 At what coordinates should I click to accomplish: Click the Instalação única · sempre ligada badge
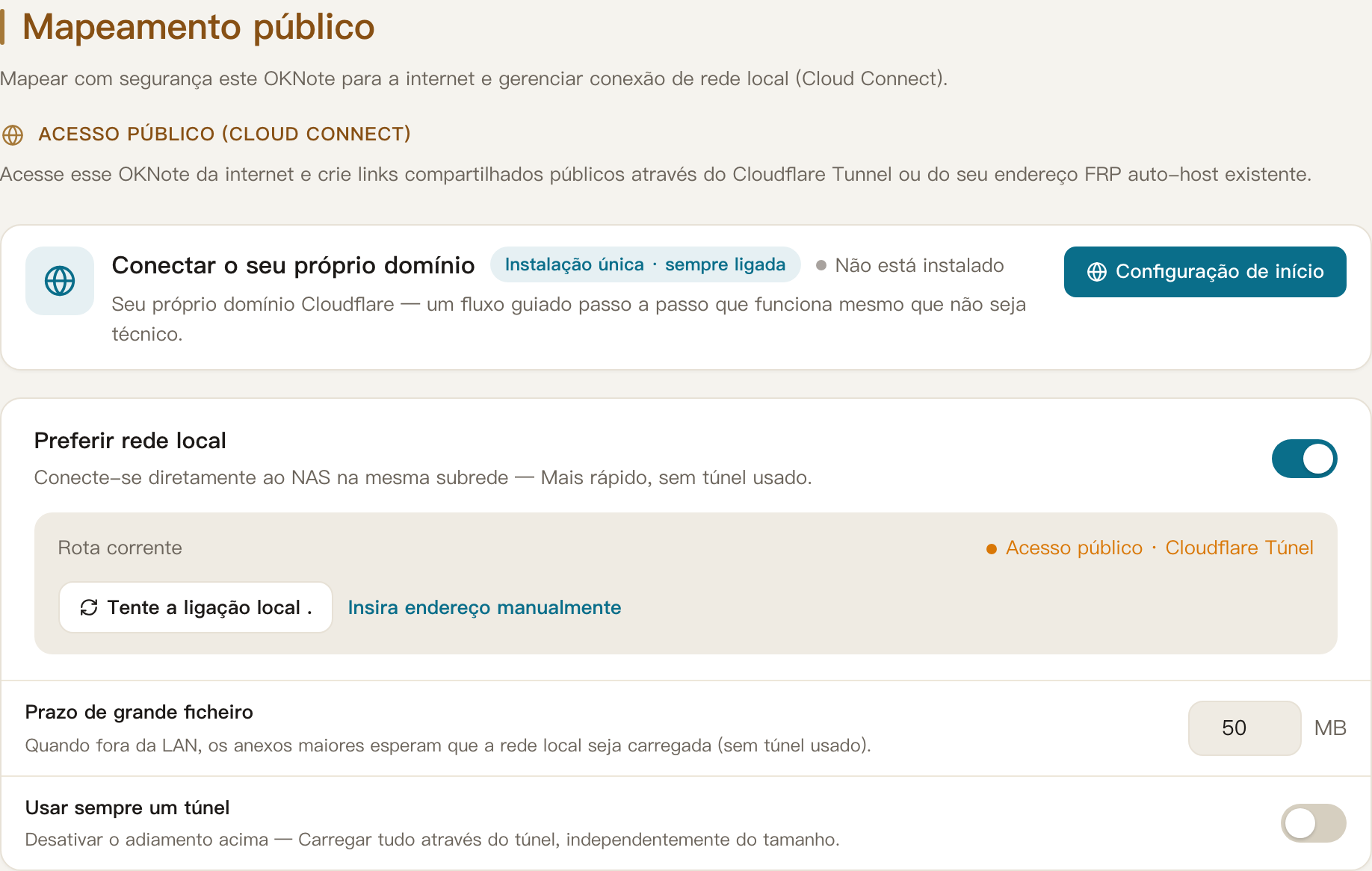click(645, 264)
